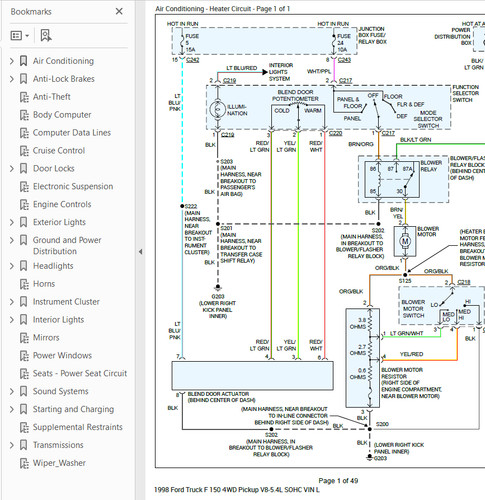Select Ground and Power Distribution bookmark
485x500 pixels.
(67, 246)
